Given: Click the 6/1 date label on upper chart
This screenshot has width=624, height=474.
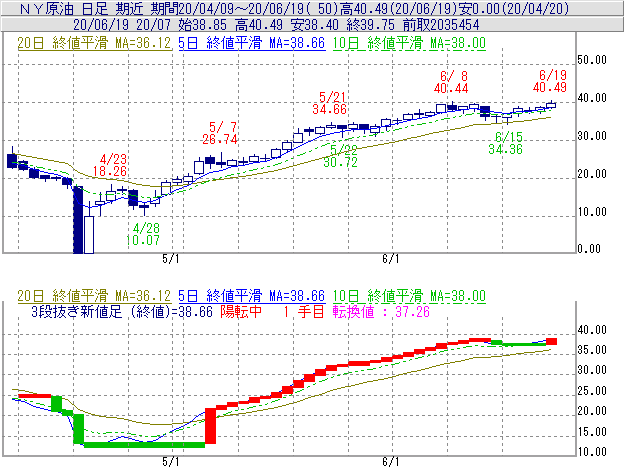Looking at the screenshot, I should pos(391,259).
